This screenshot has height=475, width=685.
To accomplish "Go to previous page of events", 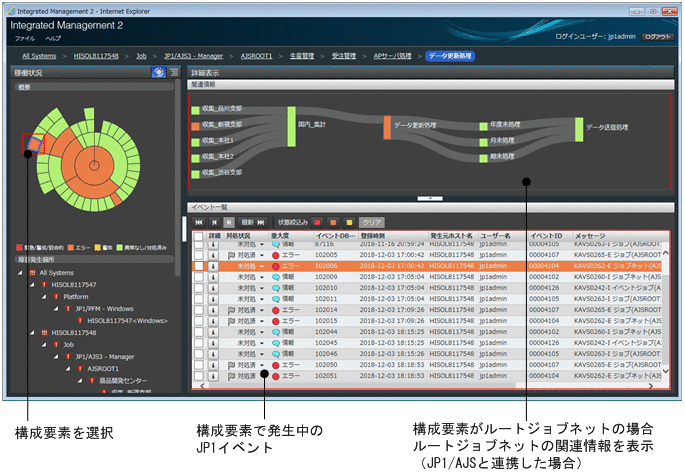I will (214, 222).
